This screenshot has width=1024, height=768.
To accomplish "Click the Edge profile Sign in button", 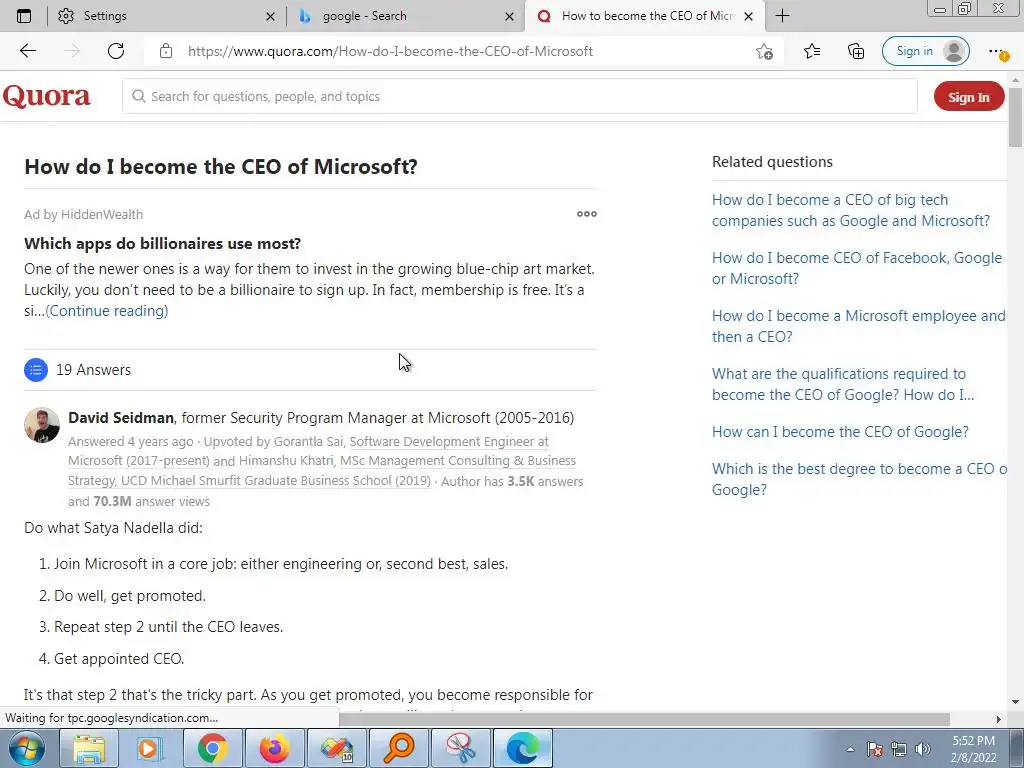I will tap(925, 51).
